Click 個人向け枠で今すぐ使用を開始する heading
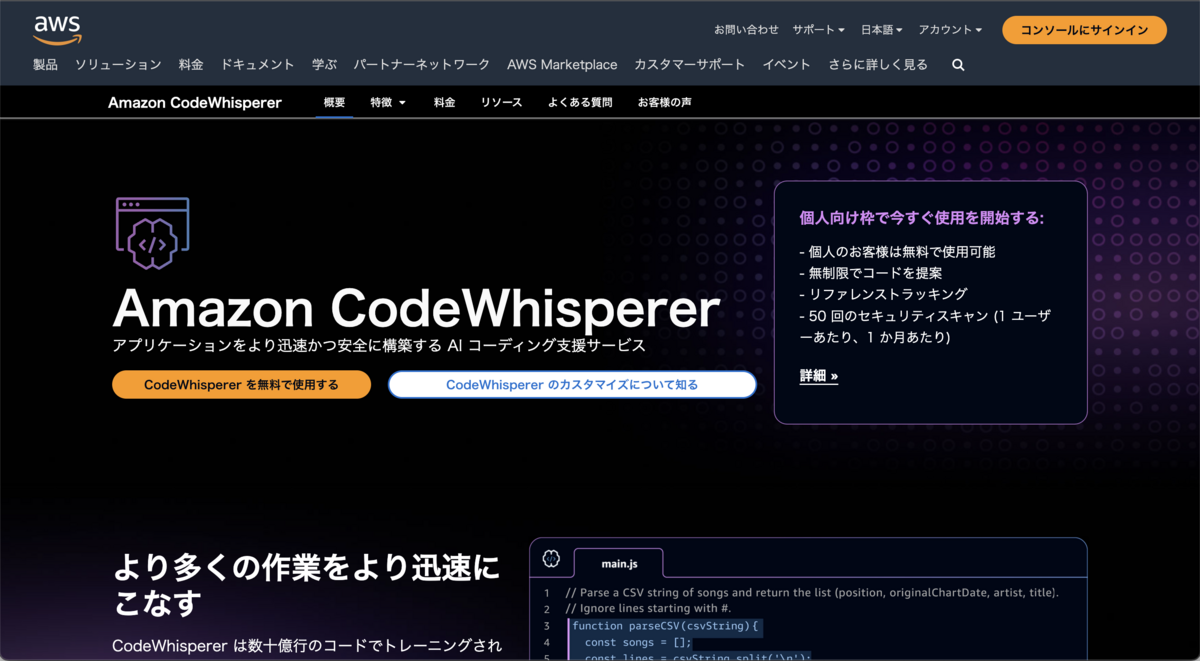The image size is (1200, 661). coord(922,217)
